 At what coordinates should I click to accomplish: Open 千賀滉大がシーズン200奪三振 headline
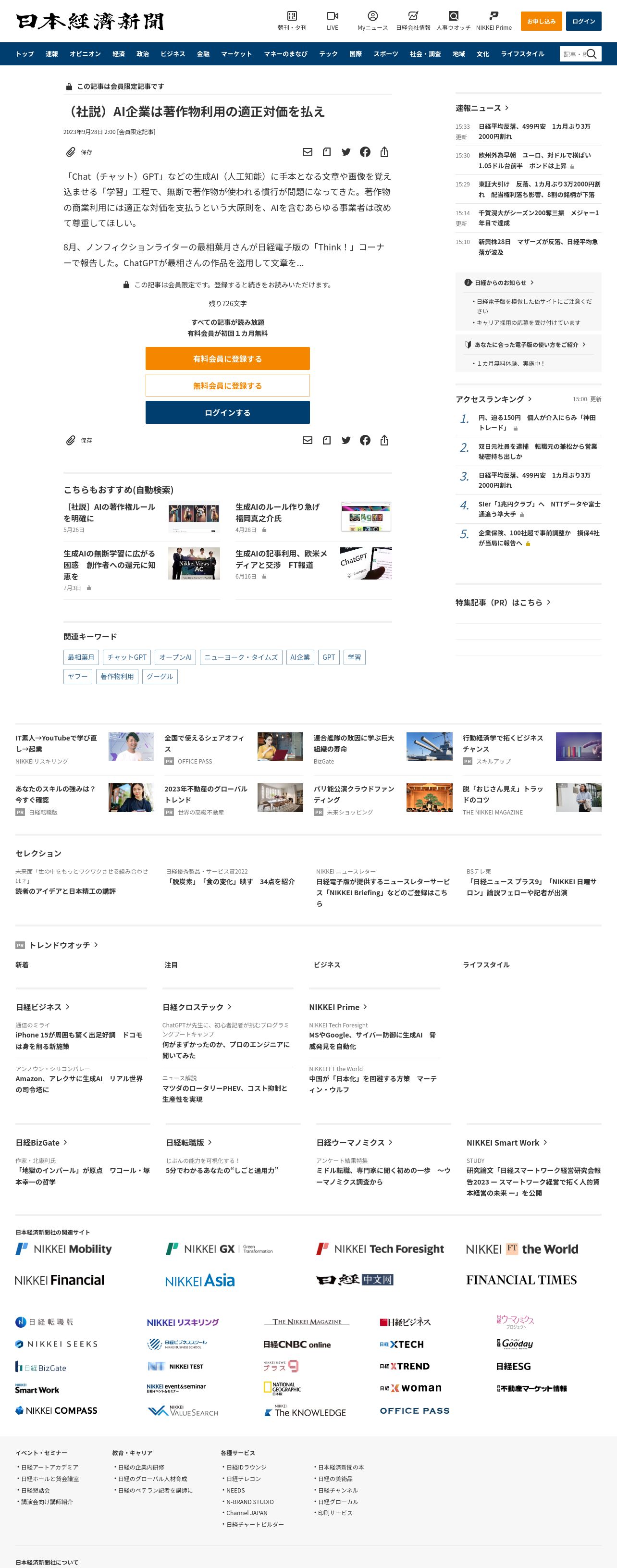[x=539, y=218]
